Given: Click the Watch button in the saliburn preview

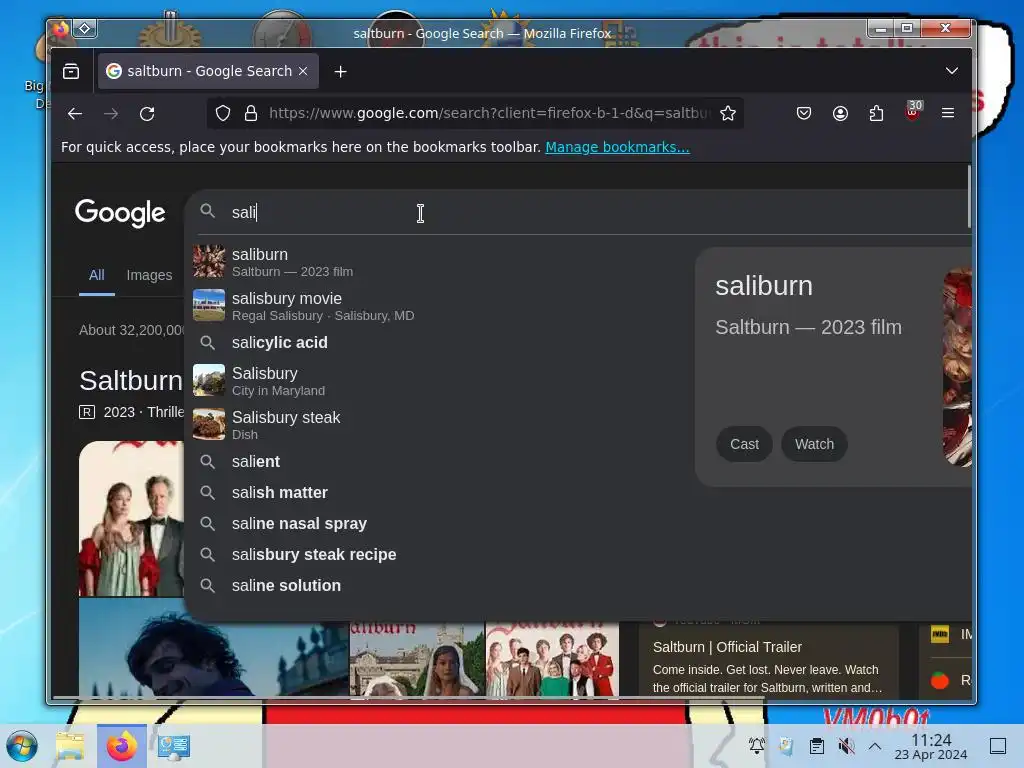Looking at the screenshot, I should 814,444.
